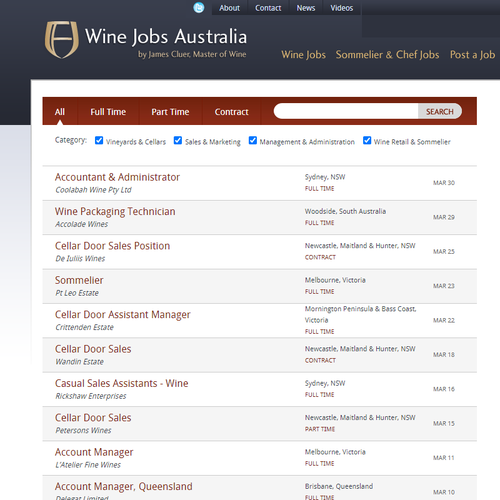Click the Brisbane, Queensland location text
The height and width of the screenshot is (500, 500).
[x=339, y=486]
